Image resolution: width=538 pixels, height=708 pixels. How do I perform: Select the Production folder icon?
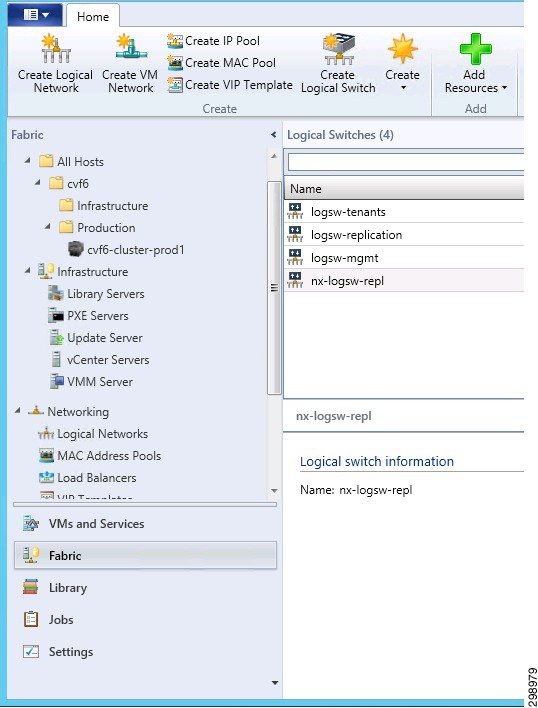66,227
